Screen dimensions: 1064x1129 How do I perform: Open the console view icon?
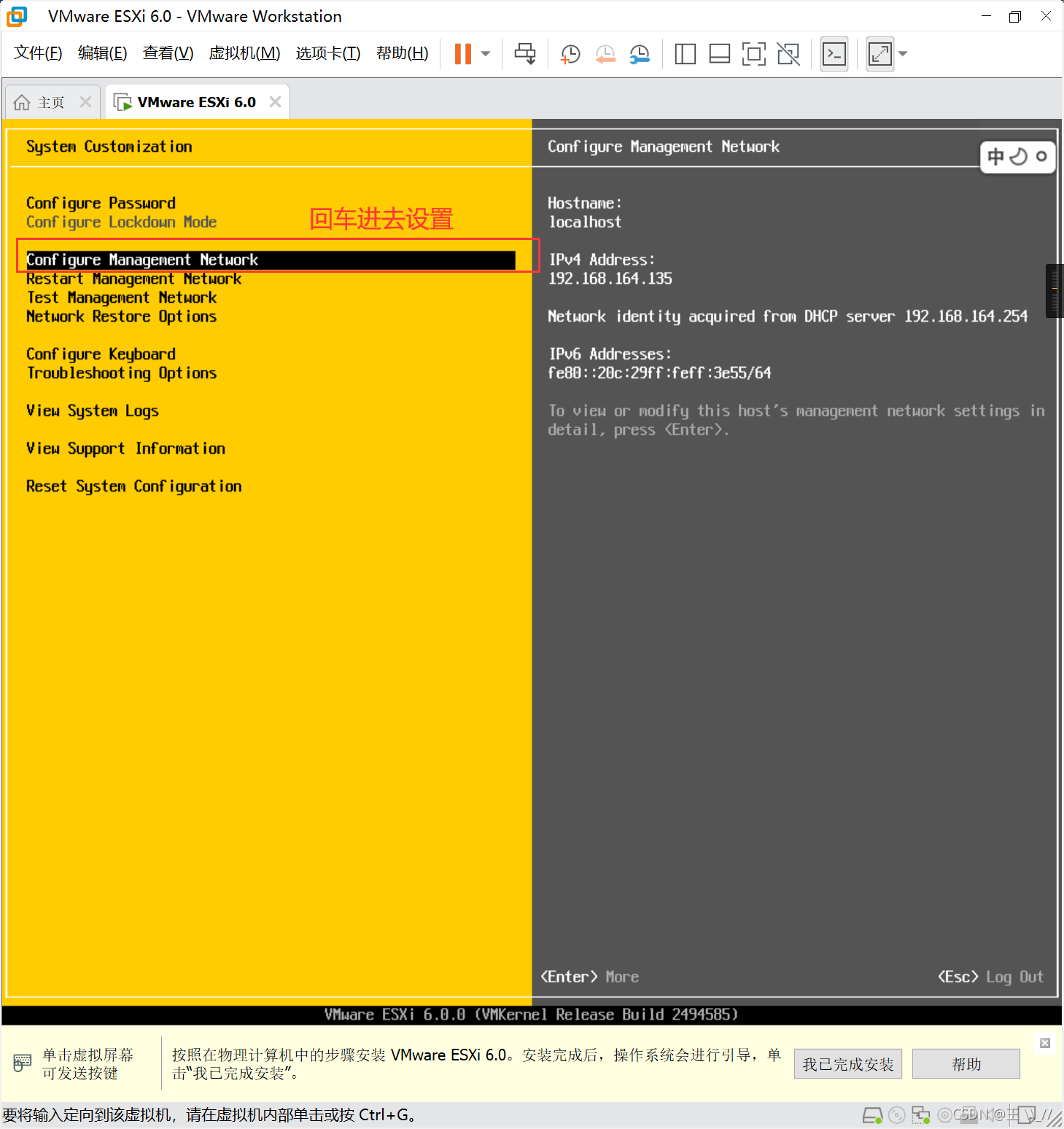tap(834, 53)
